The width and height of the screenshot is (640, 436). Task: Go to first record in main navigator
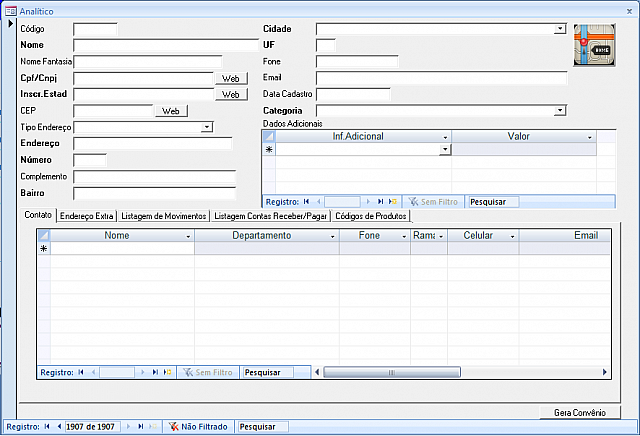(x=47, y=427)
